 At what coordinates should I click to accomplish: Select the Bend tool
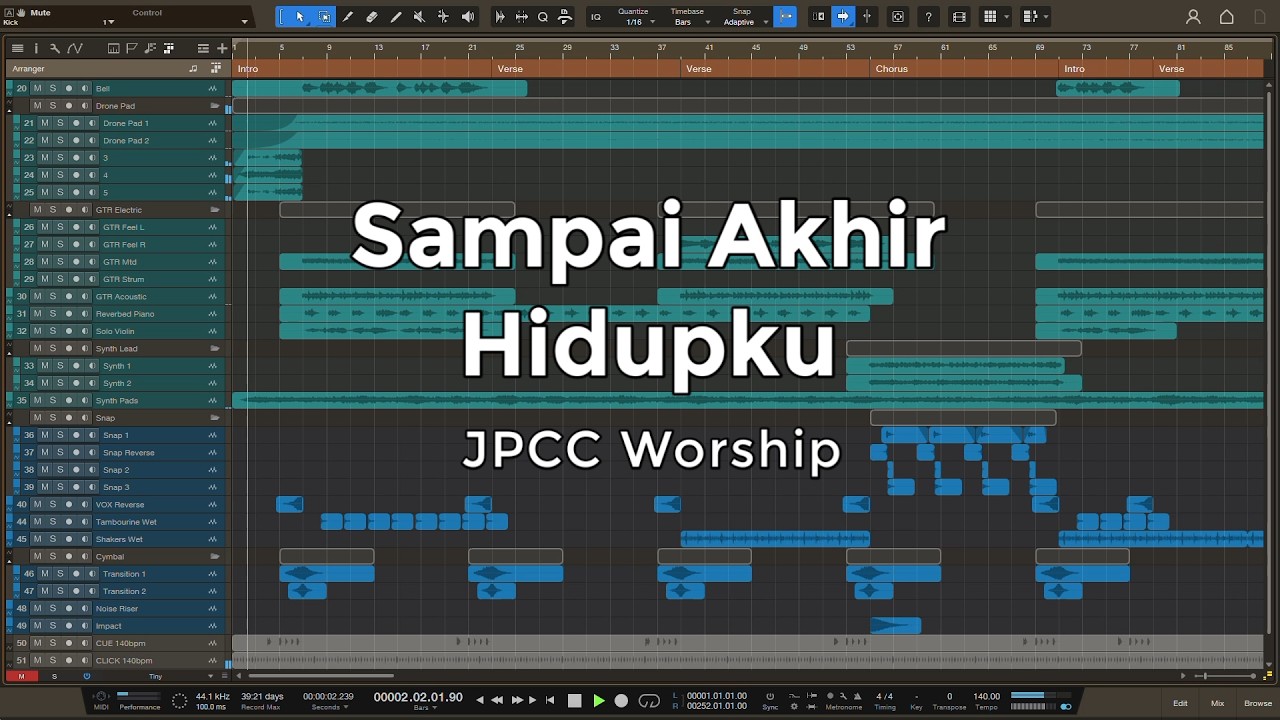pos(444,17)
